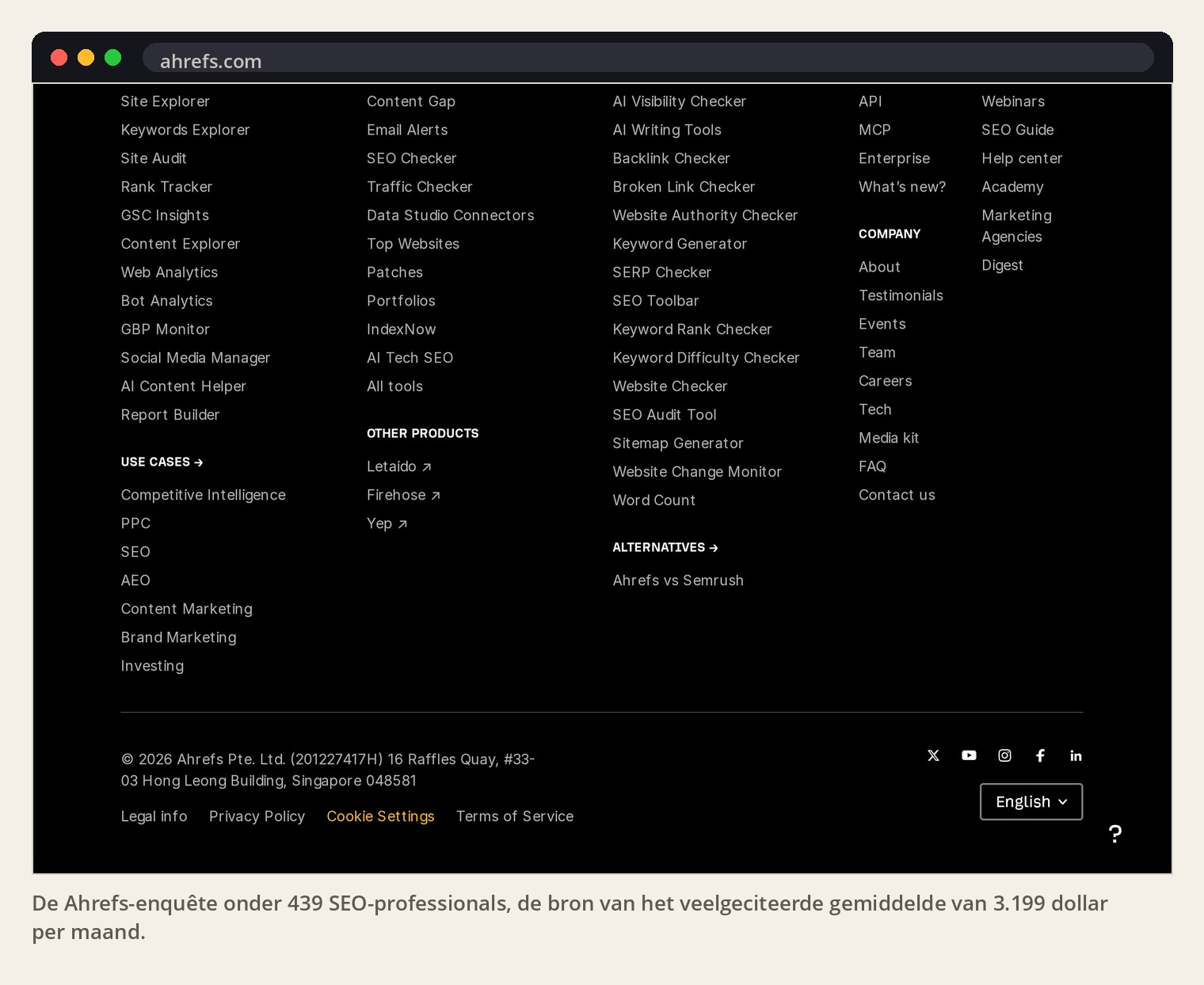Open Keywords Explorer
This screenshot has height=985, width=1204.
point(185,130)
